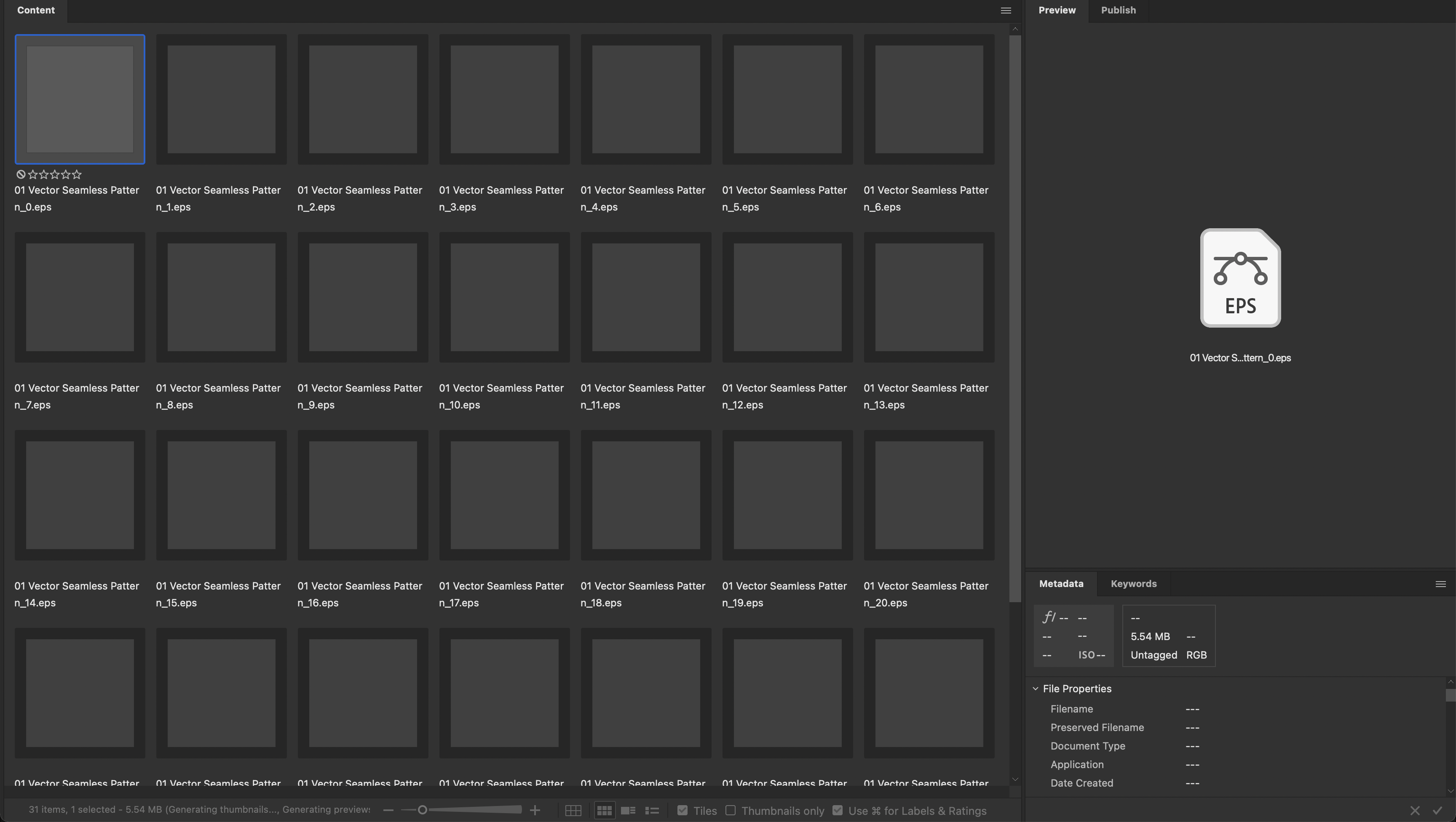
Task: Click the plus icon to enlarge thumbnails
Action: tap(535, 811)
